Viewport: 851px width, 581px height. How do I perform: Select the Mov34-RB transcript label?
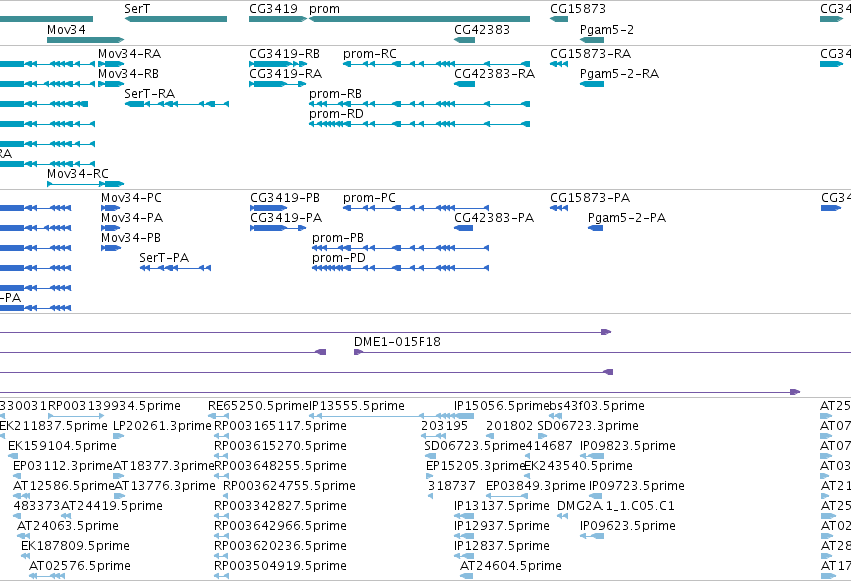point(129,74)
